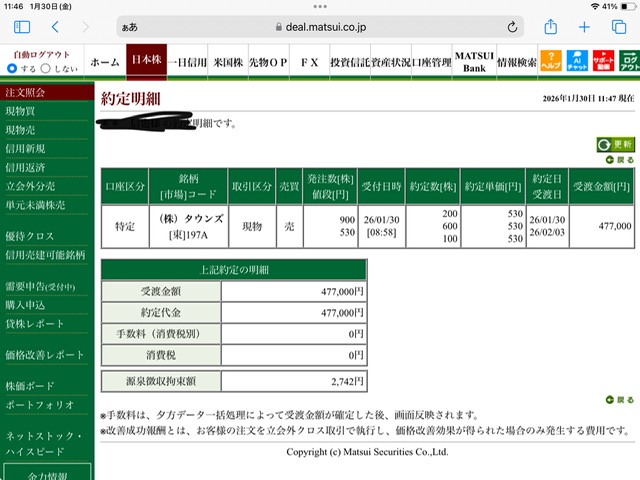
Task: Reload the page with the refresh icon
Action: tap(512, 27)
